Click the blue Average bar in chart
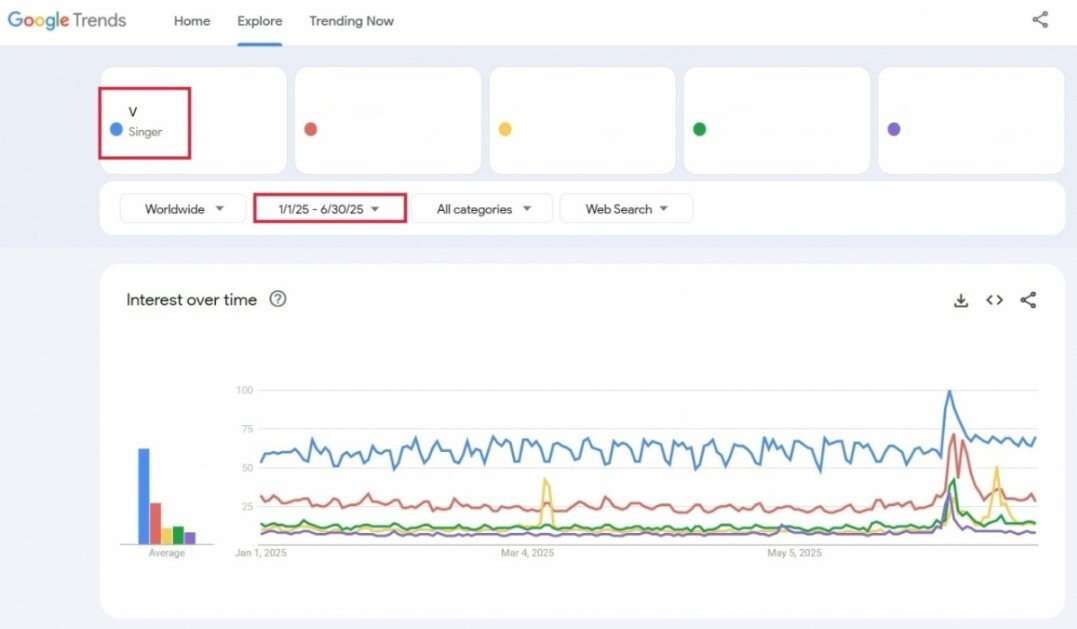This screenshot has width=1077, height=629. coord(144,496)
